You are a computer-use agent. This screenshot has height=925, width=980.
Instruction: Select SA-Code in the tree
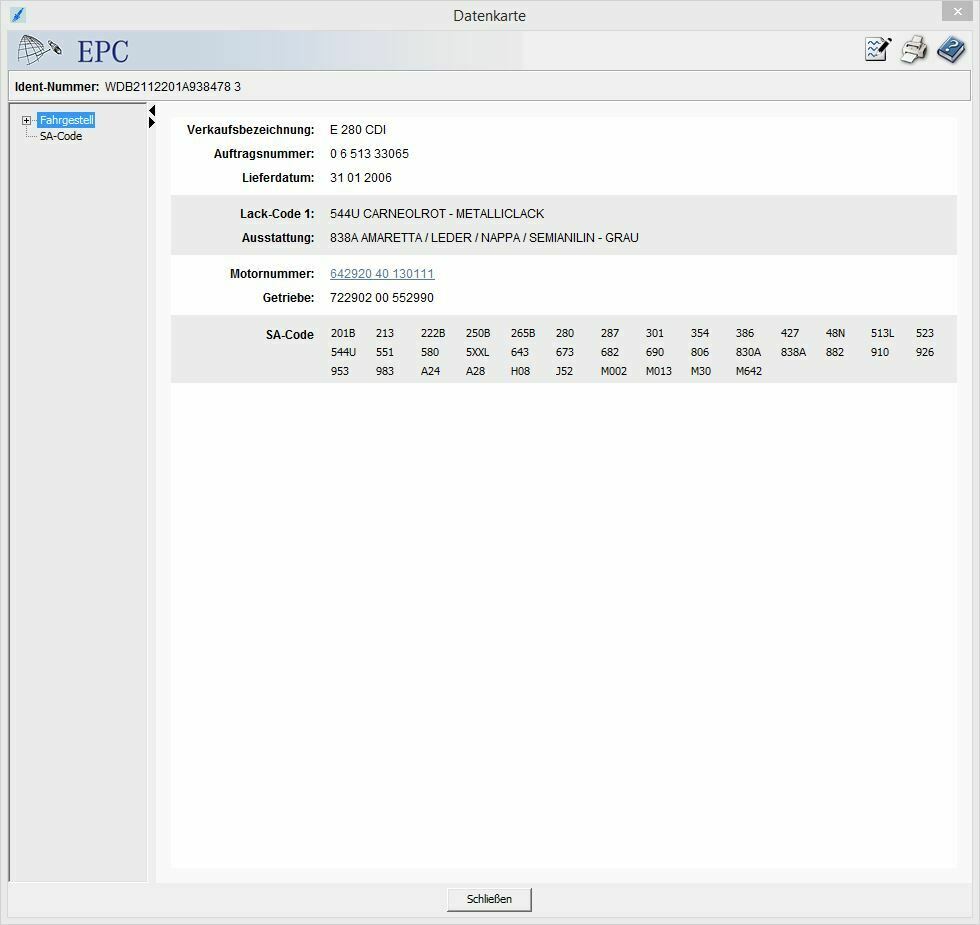click(61, 136)
